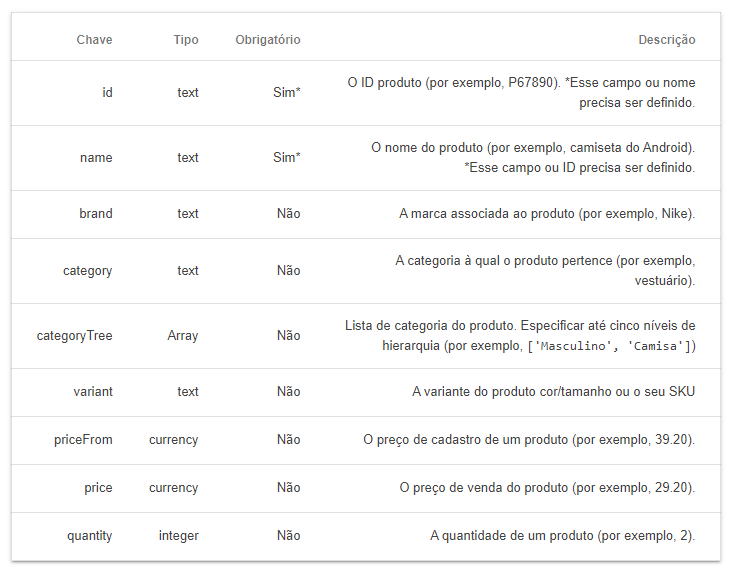Click the category key cell
The width and height of the screenshot is (733, 571).
click(x=87, y=271)
